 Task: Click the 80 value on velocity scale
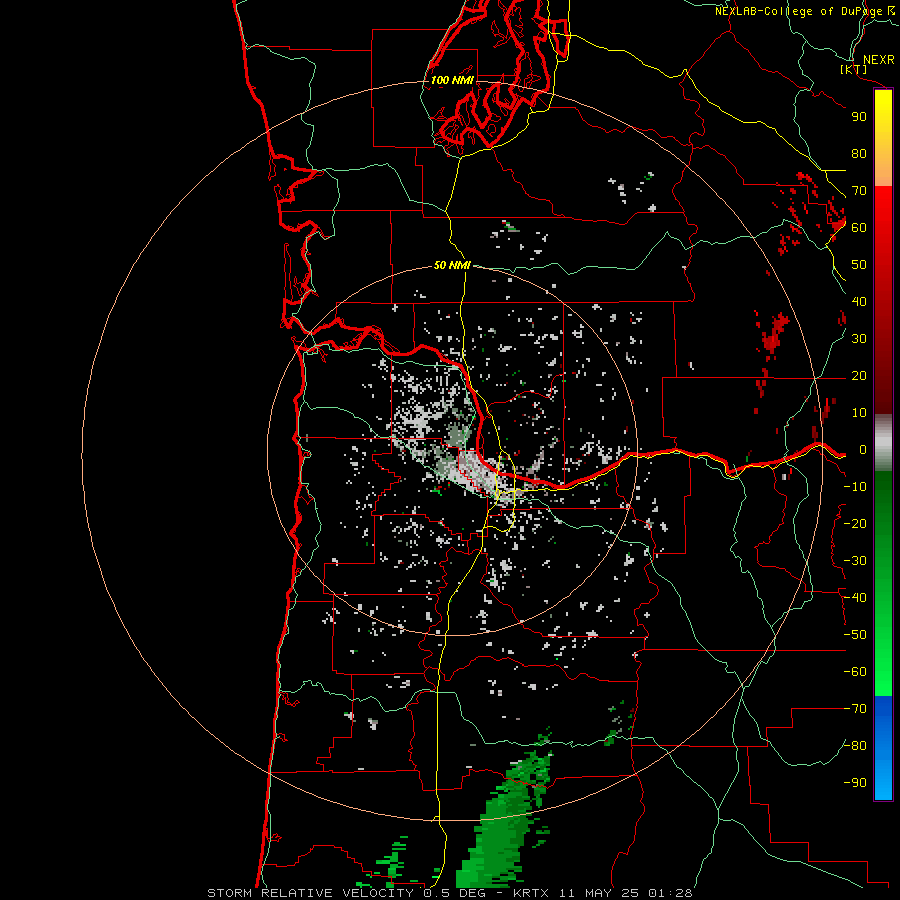(x=859, y=154)
